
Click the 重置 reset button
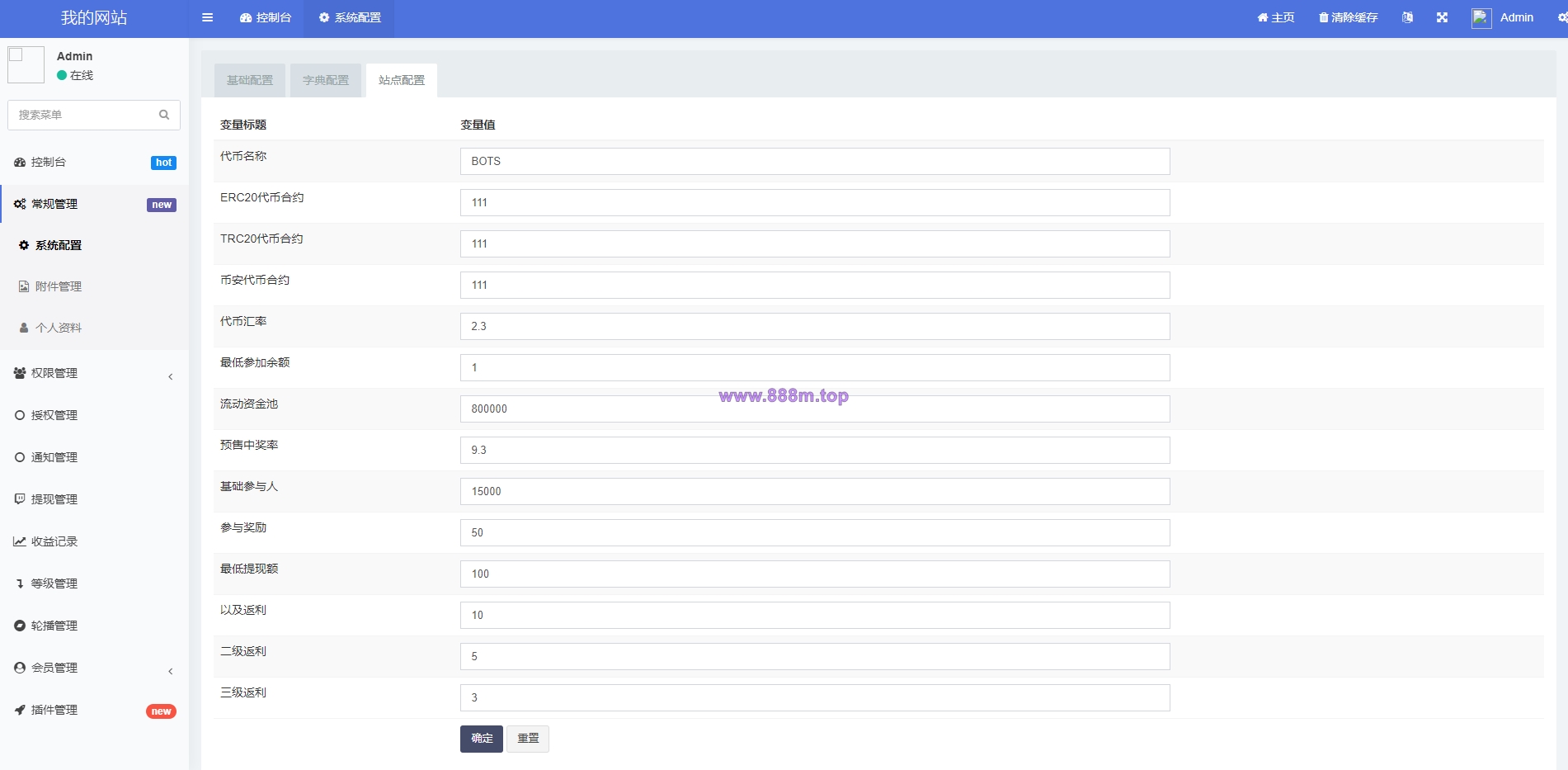(528, 739)
